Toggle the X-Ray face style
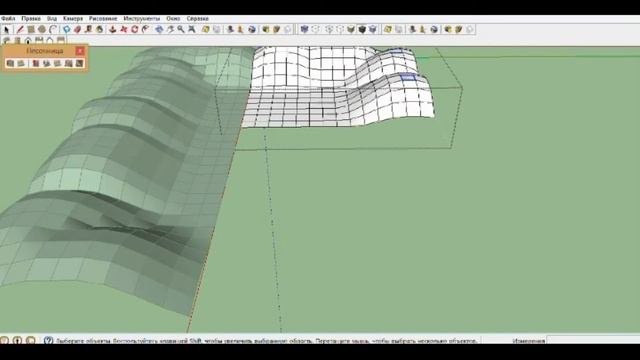This screenshot has height=360, width=640. [304, 29]
